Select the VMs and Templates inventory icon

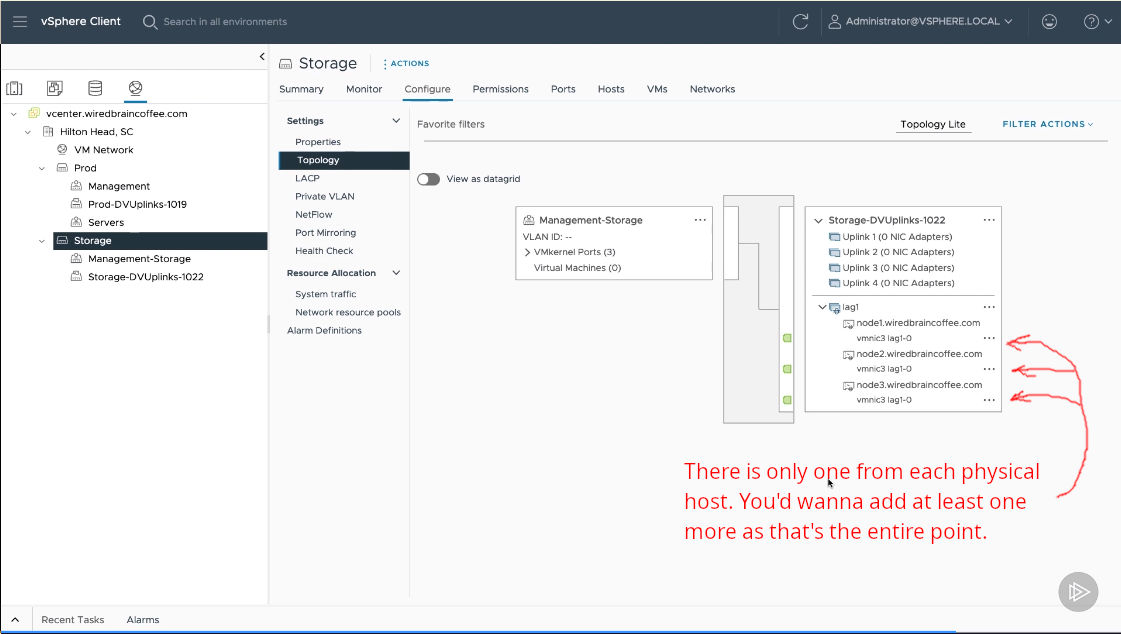(55, 89)
